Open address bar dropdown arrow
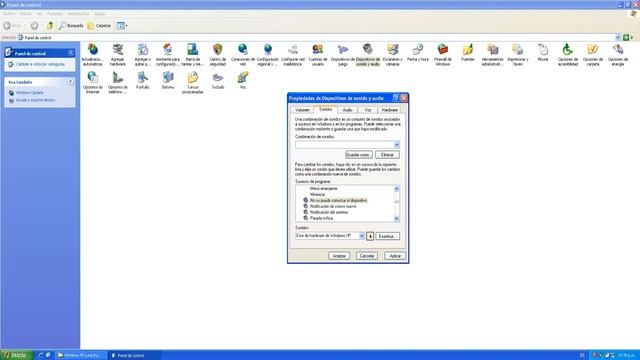Screen dimensions: 640x360 point(618,37)
